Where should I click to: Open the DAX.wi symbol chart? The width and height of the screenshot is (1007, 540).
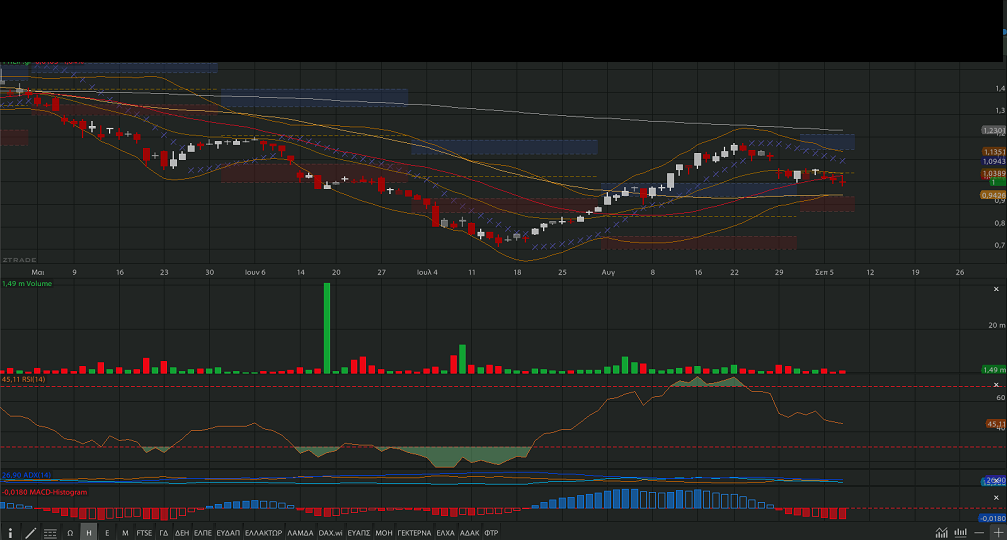tap(330, 533)
